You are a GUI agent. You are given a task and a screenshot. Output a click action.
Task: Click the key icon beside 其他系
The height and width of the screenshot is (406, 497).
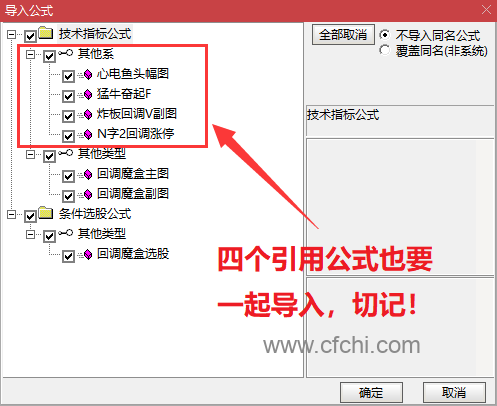pos(66,53)
